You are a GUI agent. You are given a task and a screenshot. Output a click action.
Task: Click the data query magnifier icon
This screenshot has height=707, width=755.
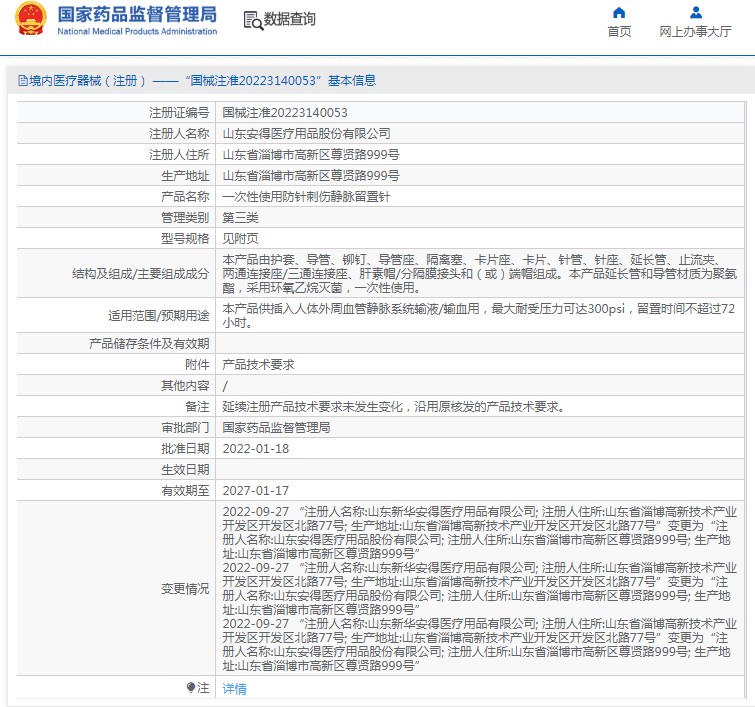tap(253, 20)
